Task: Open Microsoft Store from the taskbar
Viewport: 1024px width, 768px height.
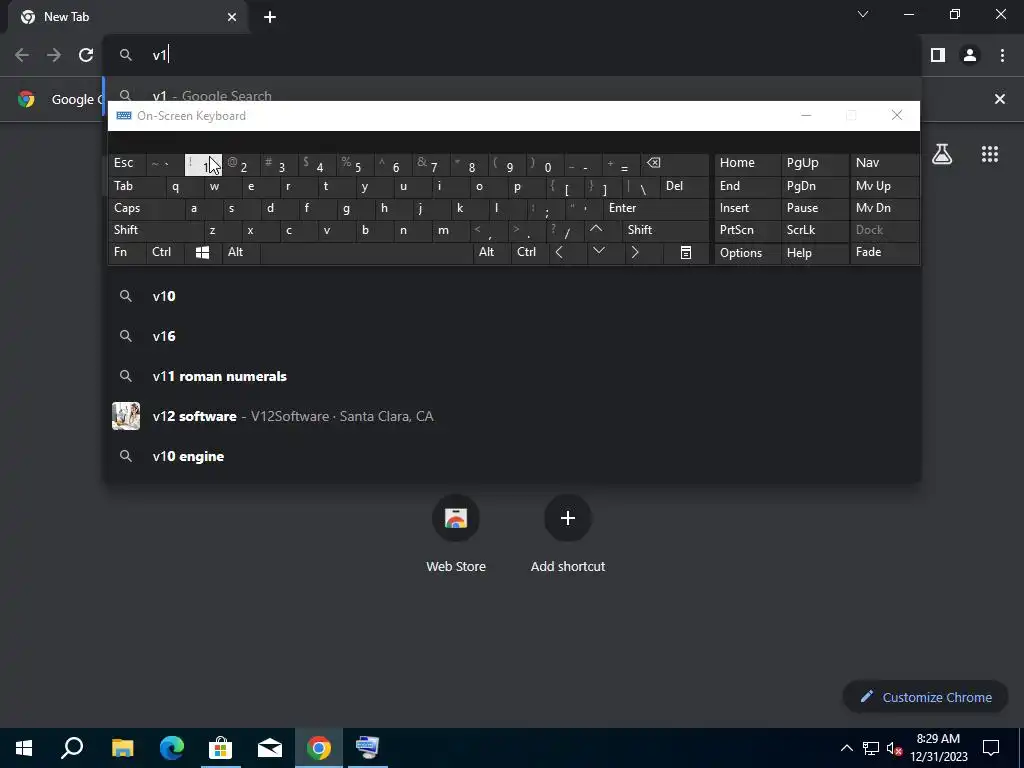Action: (x=221, y=748)
